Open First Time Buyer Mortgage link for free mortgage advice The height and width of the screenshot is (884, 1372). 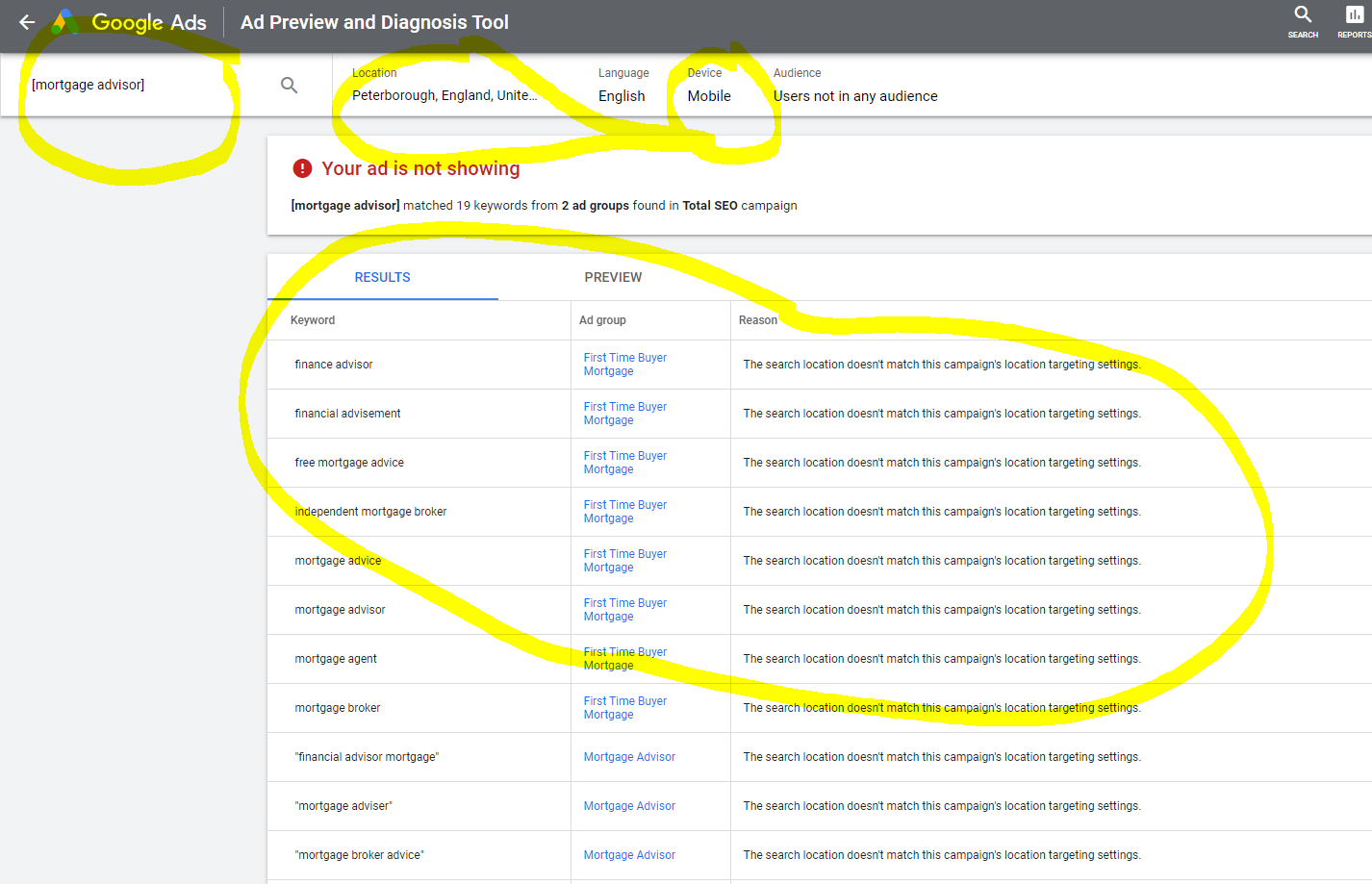coord(625,463)
